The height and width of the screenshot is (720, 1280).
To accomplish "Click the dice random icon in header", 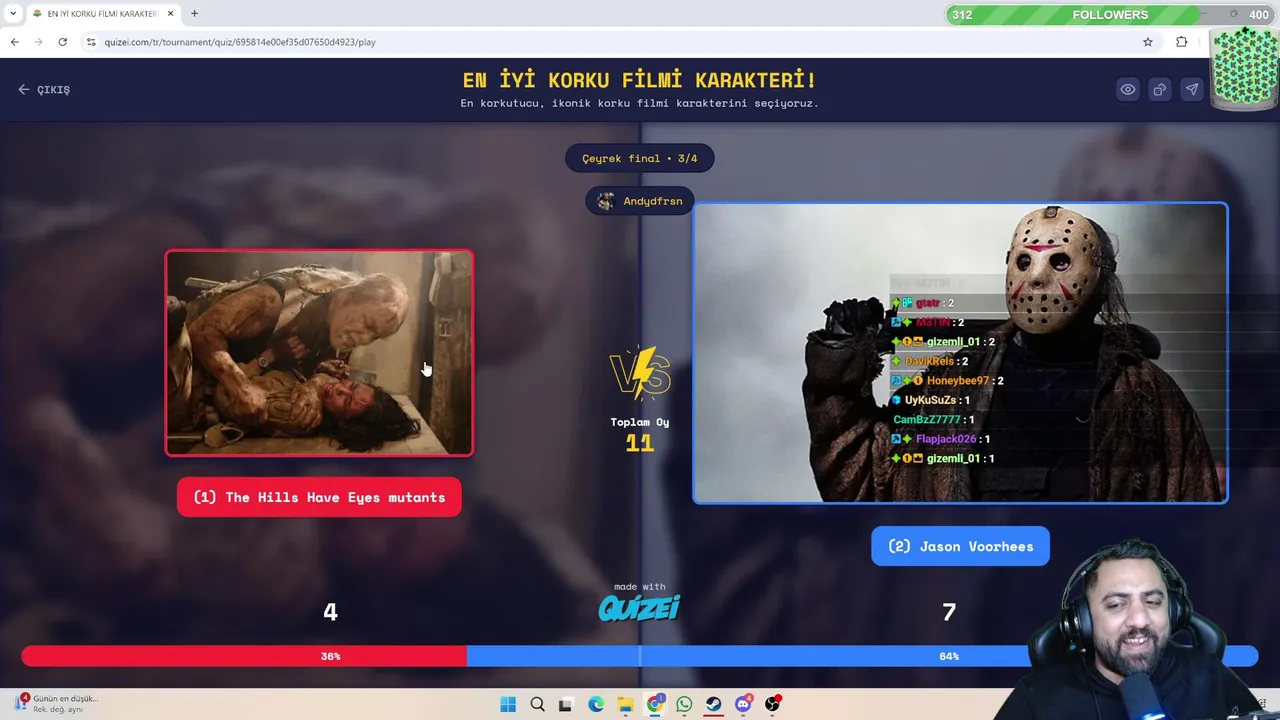I will point(1160,89).
